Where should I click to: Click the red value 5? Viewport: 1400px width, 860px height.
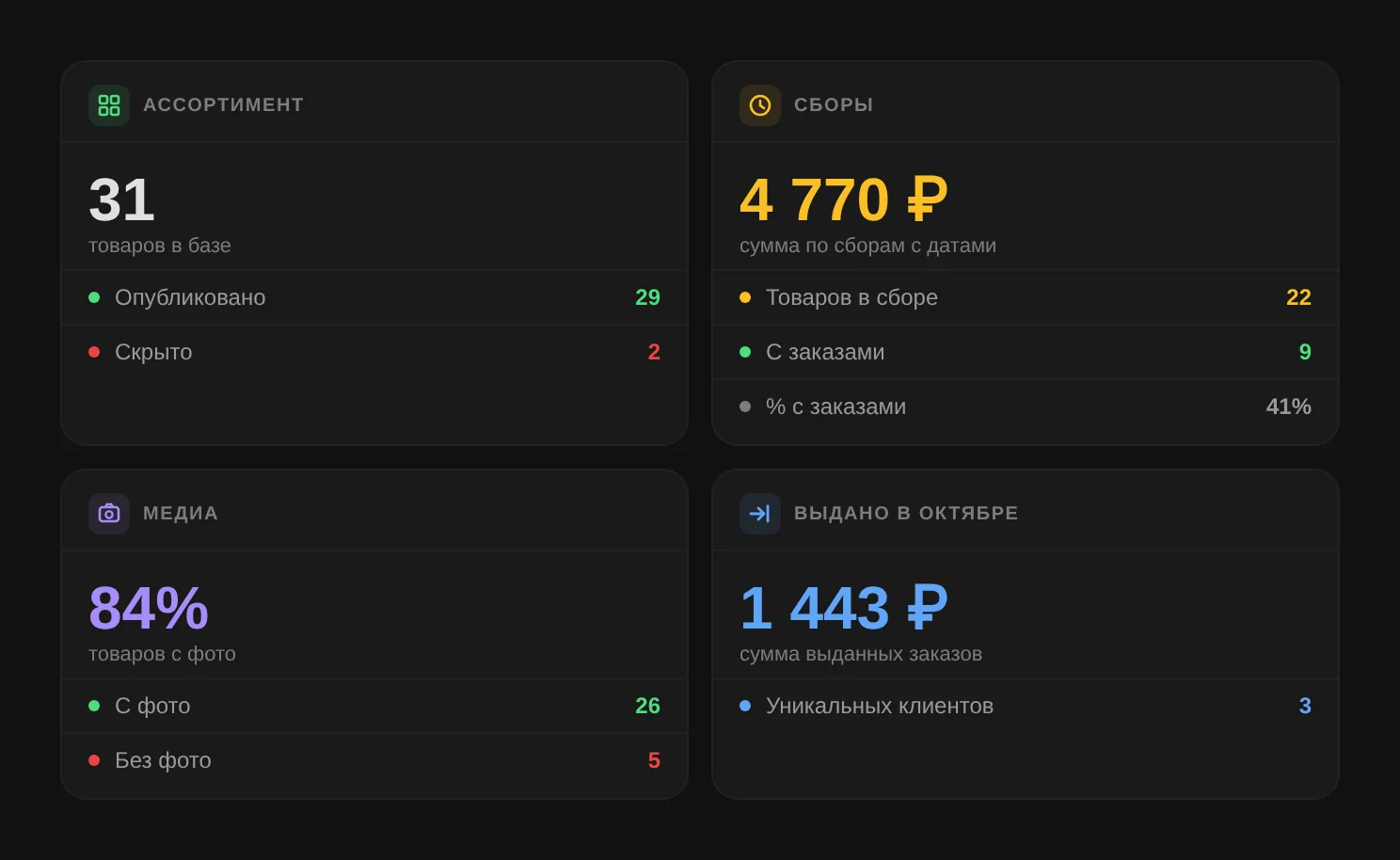pyautogui.click(x=654, y=760)
